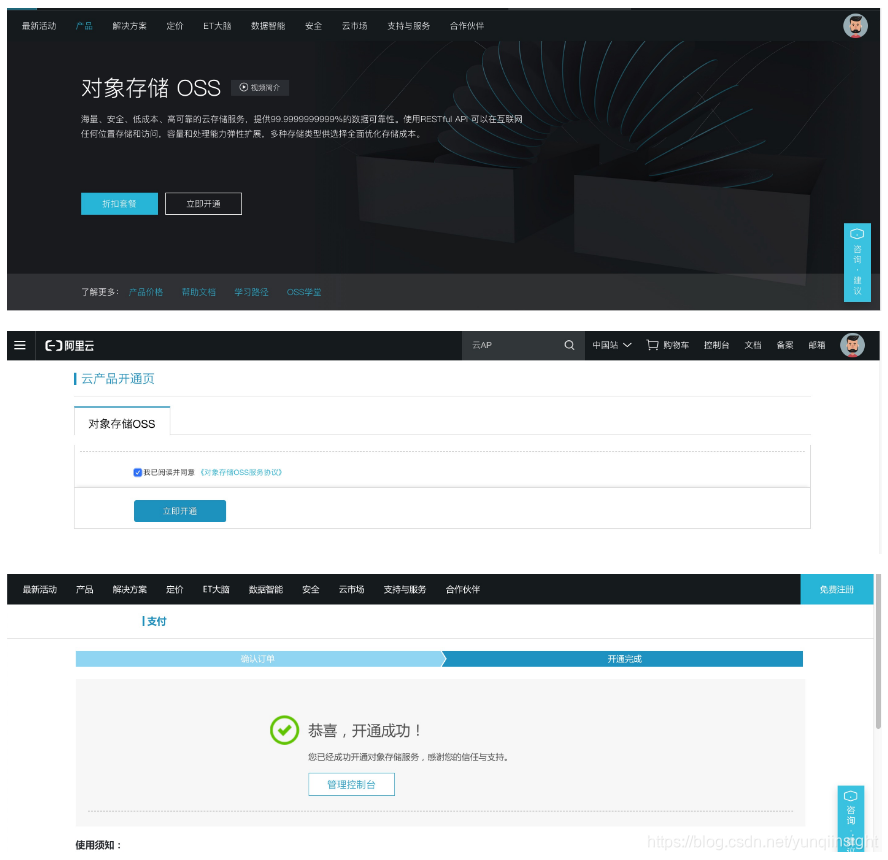This screenshot has height=860, width=888.
Task: Click the search magnifier icon
Action: point(569,345)
